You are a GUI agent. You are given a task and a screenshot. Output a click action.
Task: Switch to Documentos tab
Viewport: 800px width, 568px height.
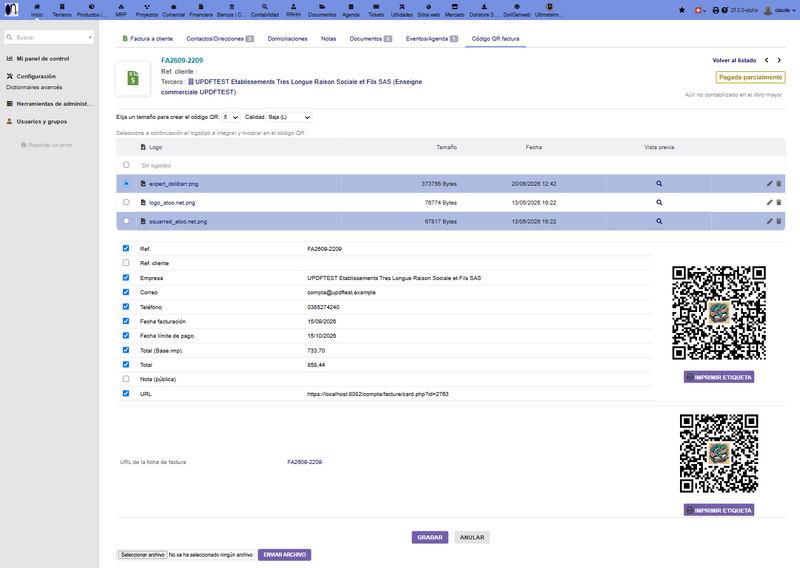(x=371, y=39)
